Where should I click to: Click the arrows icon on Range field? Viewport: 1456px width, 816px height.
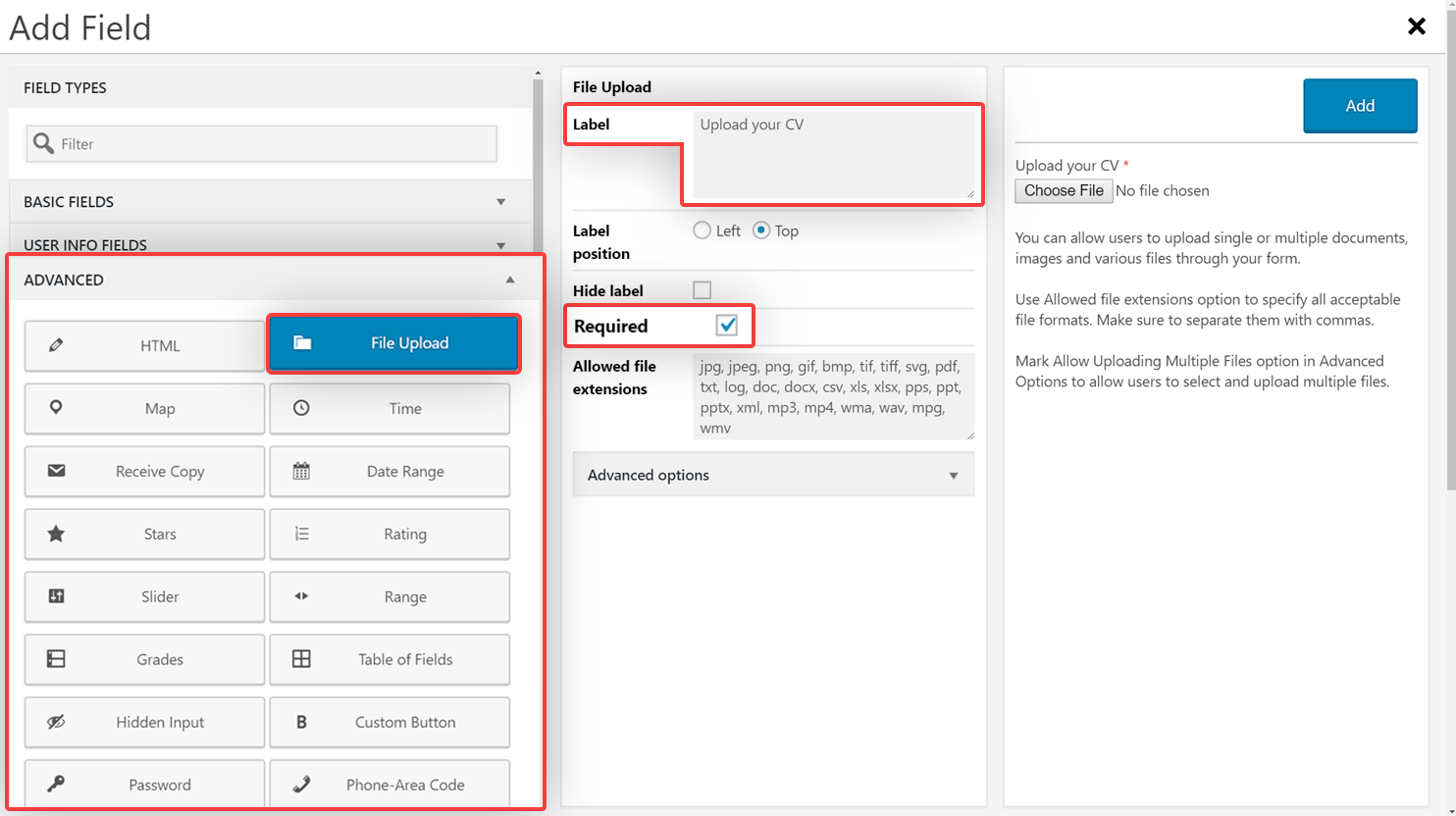coord(301,596)
